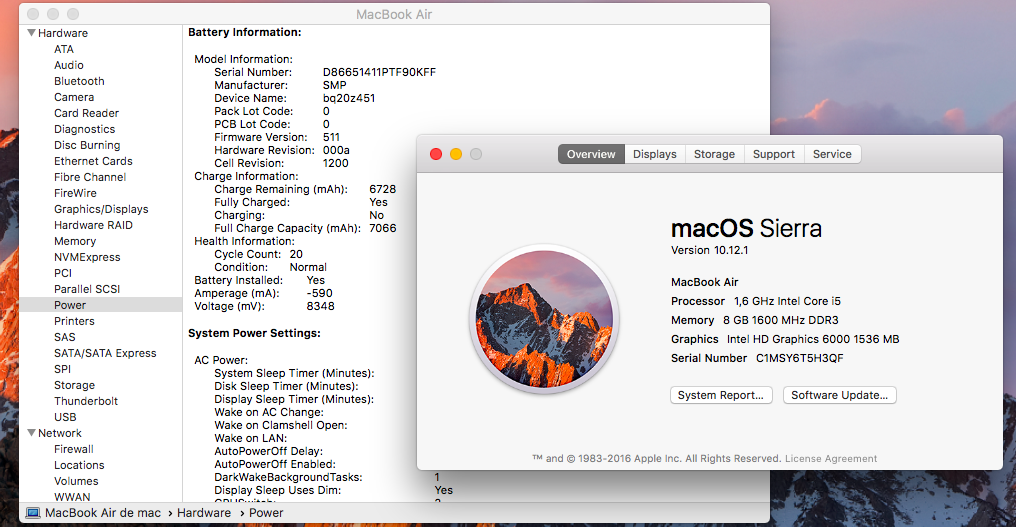Viewport: 1016px width, 527px height.
Task: Open Thunderbolt in the sidebar
Action: [86, 401]
